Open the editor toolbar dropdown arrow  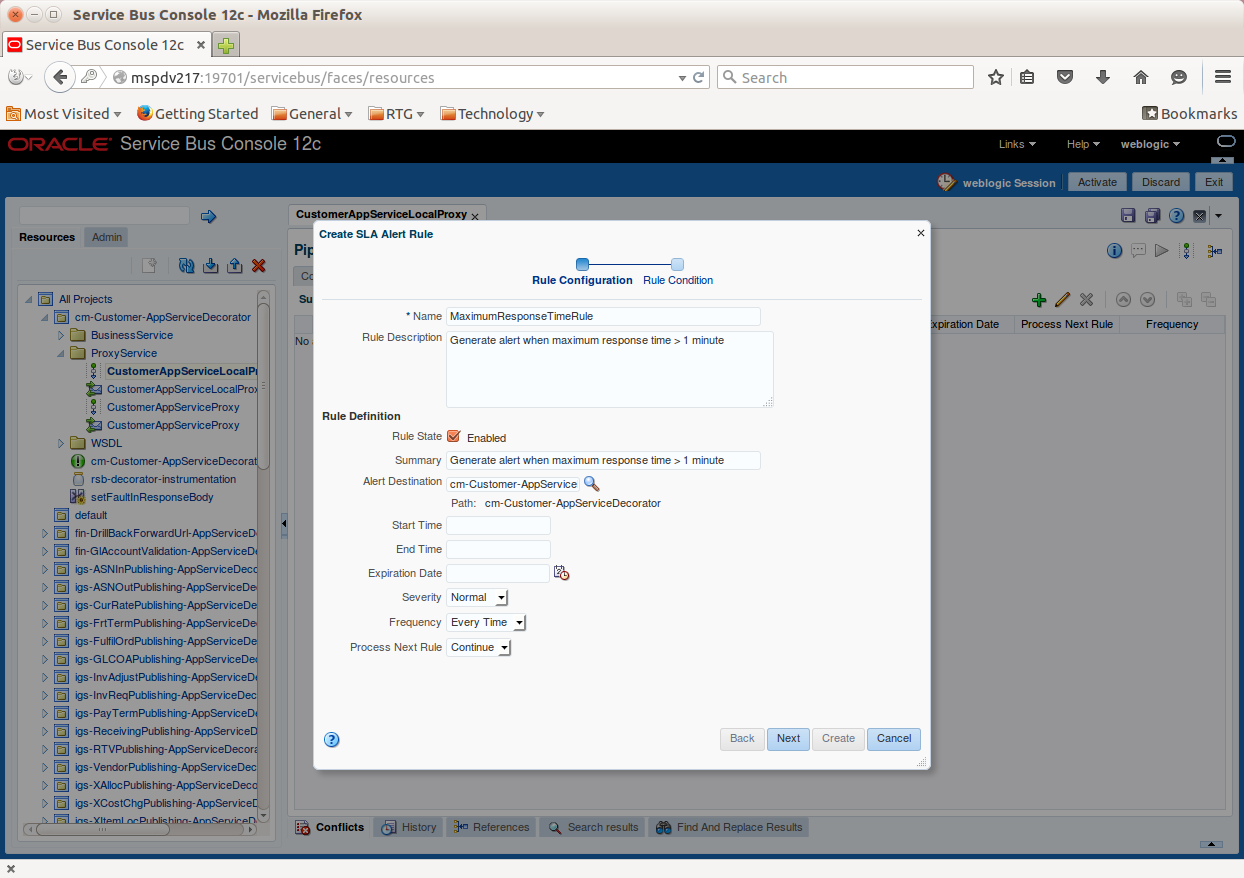pos(1218,216)
